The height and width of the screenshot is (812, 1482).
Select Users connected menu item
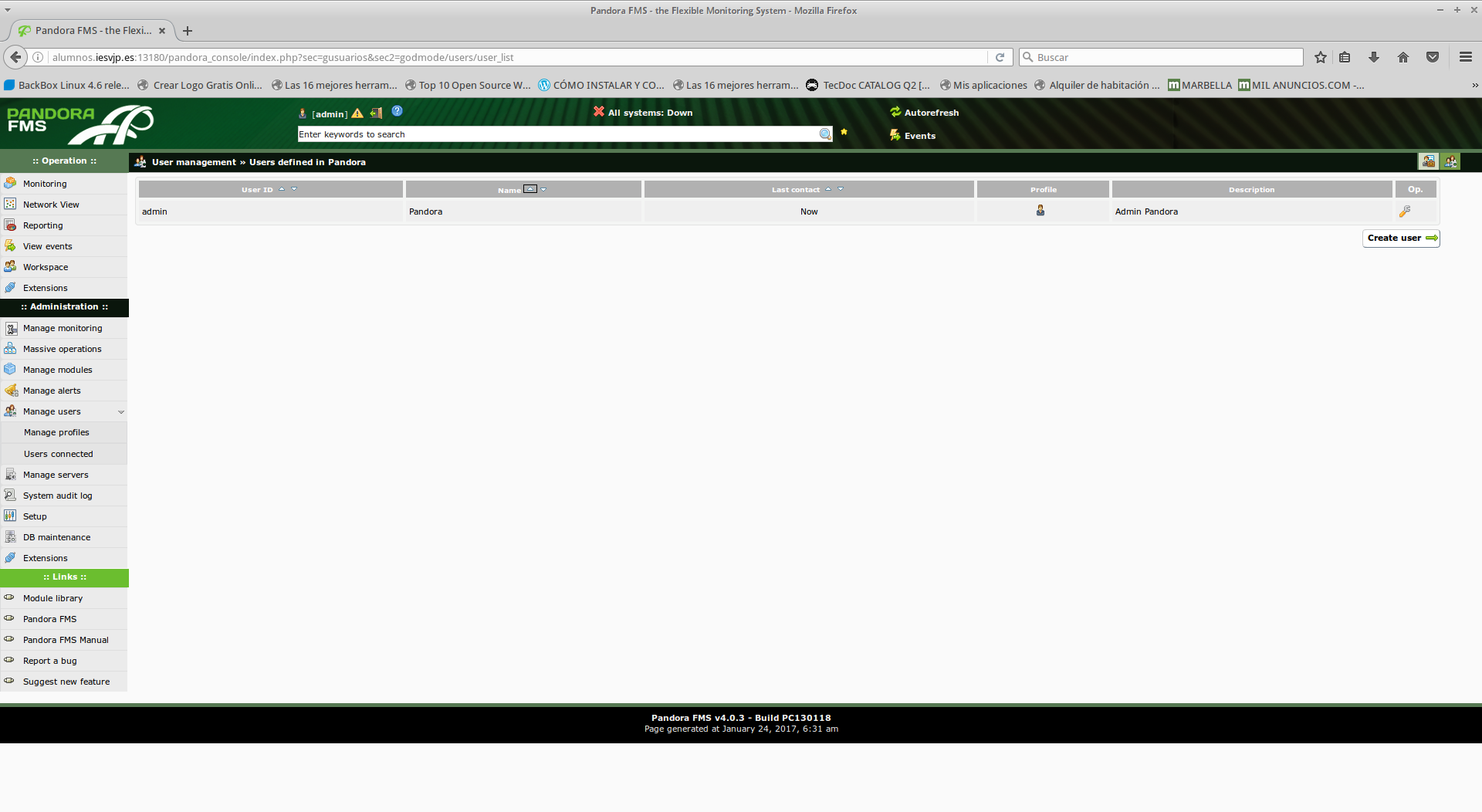(x=58, y=455)
